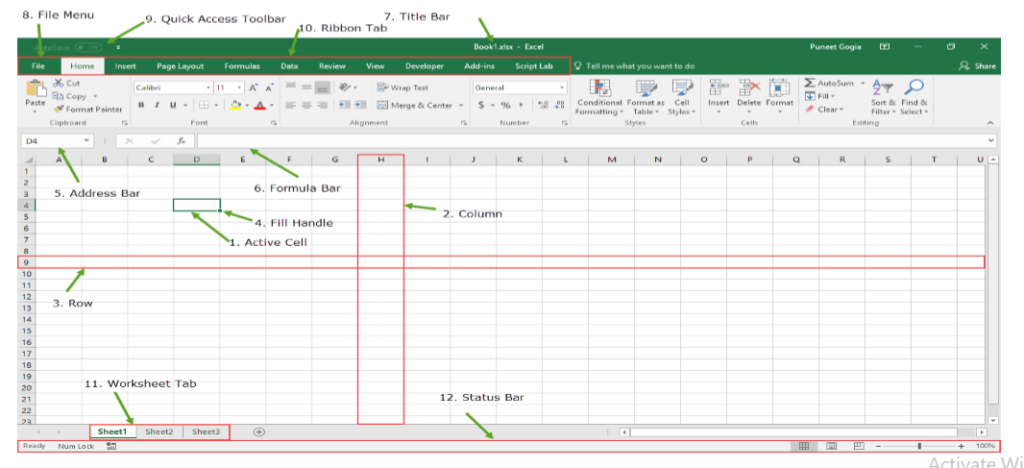
Task: Open the File menu
Action: tap(38, 66)
